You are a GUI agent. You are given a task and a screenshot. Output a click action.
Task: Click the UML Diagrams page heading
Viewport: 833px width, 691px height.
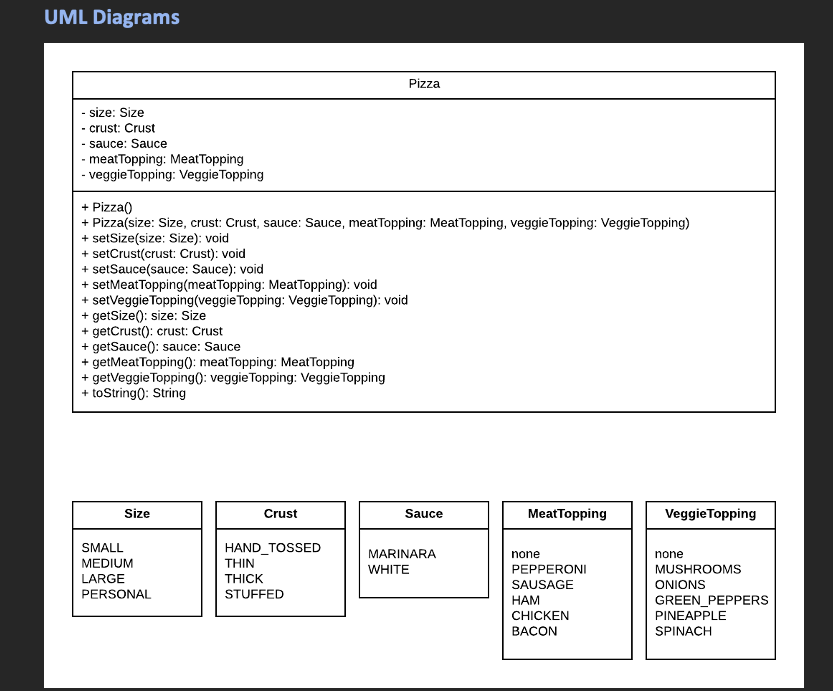point(108,17)
